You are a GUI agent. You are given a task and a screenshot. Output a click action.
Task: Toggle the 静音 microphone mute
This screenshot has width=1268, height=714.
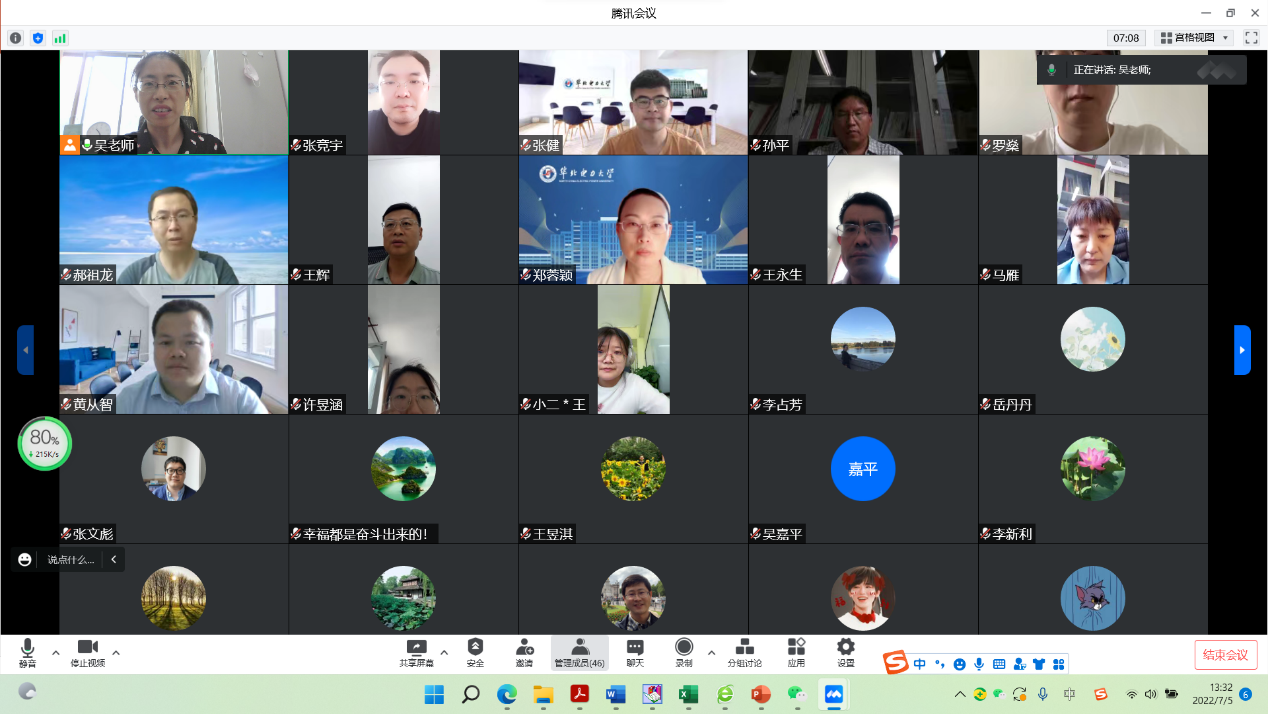click(x=27, y=652)
